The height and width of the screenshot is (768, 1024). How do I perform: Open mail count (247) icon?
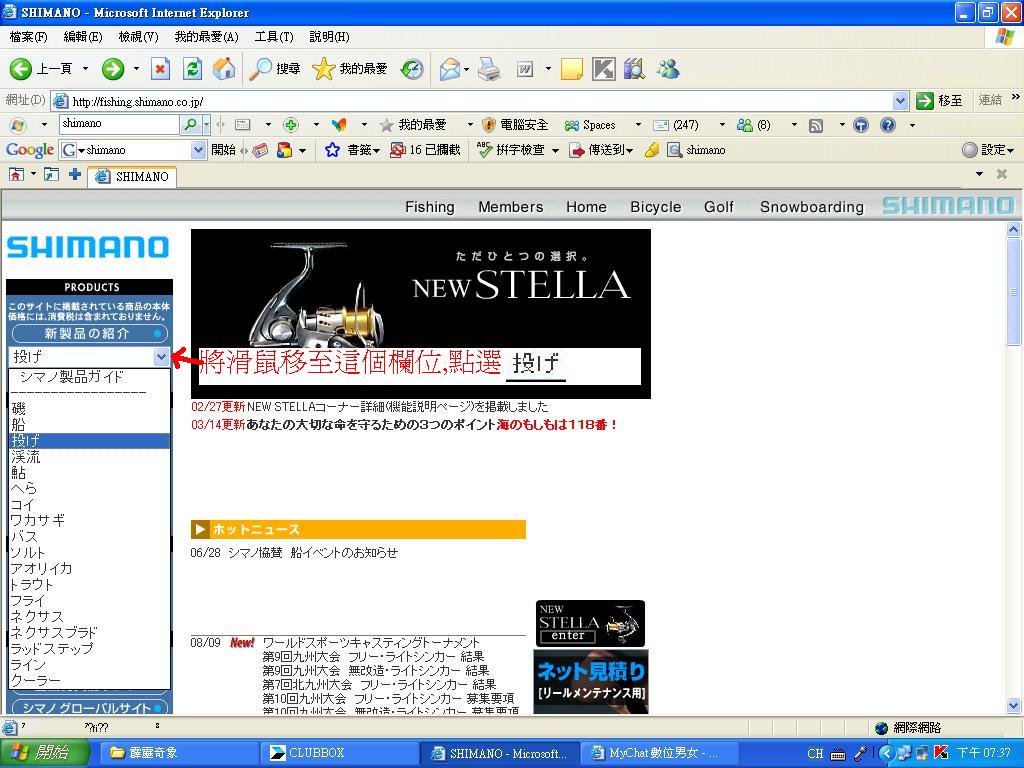coord(676,125)
